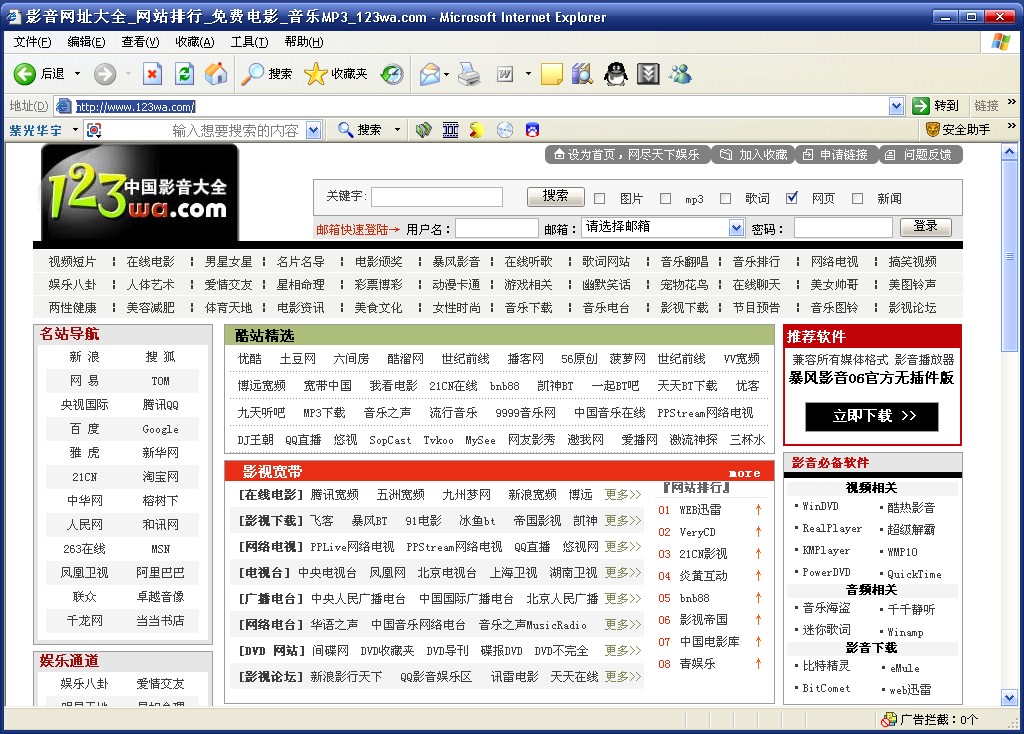Open the 请选择邮箱 mailbox dropdown

[x=736, y=228]
